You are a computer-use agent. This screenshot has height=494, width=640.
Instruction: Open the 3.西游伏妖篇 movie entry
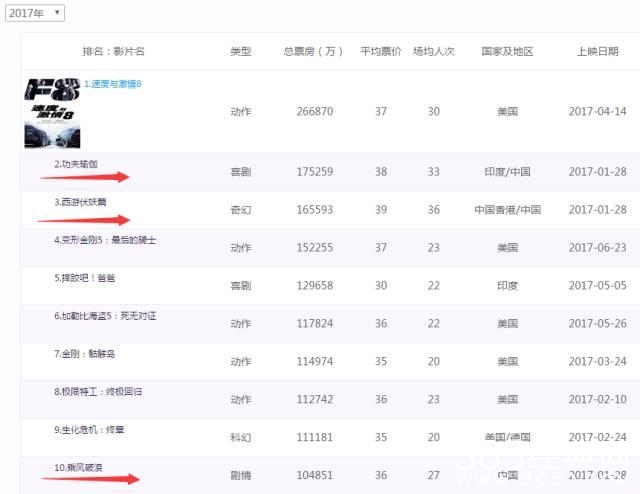click(80, 202)
